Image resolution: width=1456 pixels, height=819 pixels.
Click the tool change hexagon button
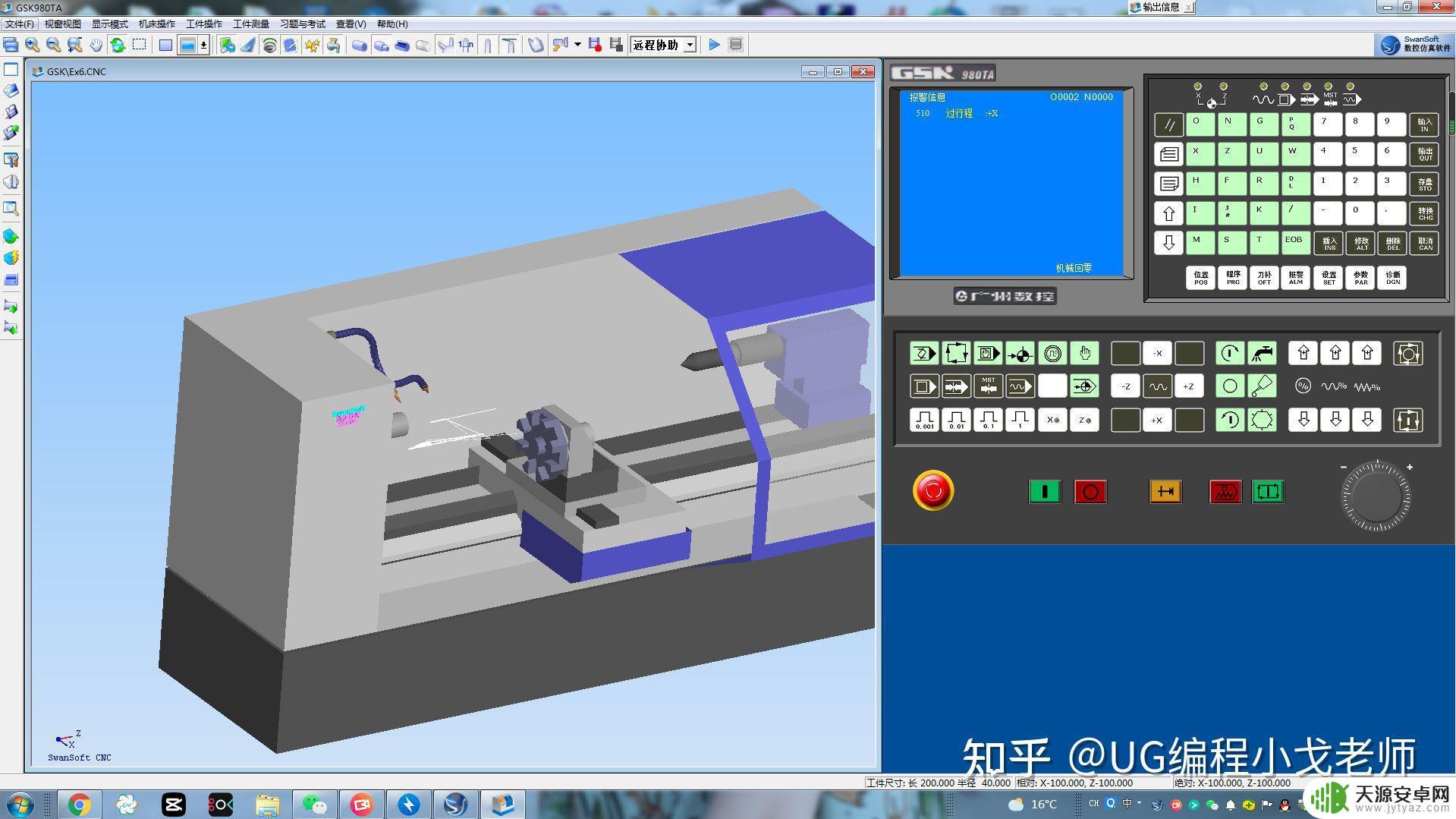(x=1262, y=420)
